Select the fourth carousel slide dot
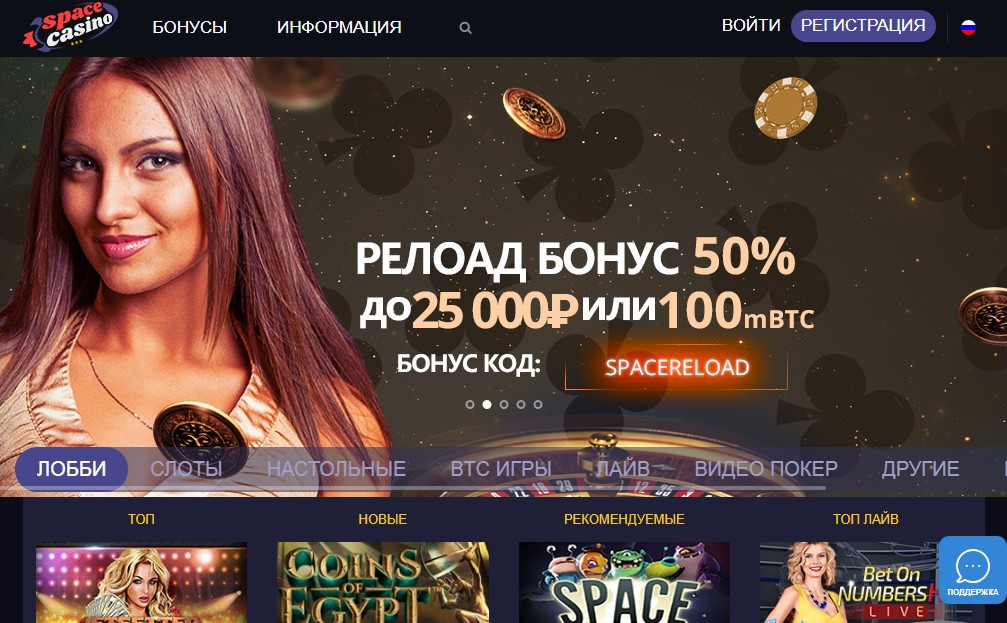This screenshot has width=1007, height=623. [x=521, y=405]
